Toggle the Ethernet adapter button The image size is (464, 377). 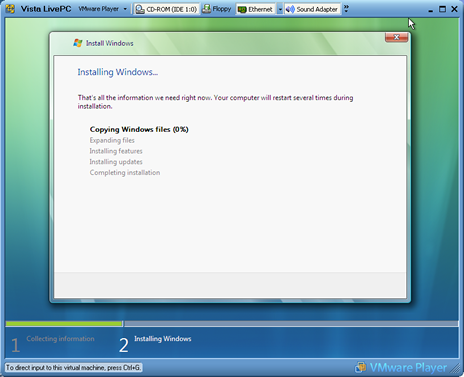click(256, 9)
